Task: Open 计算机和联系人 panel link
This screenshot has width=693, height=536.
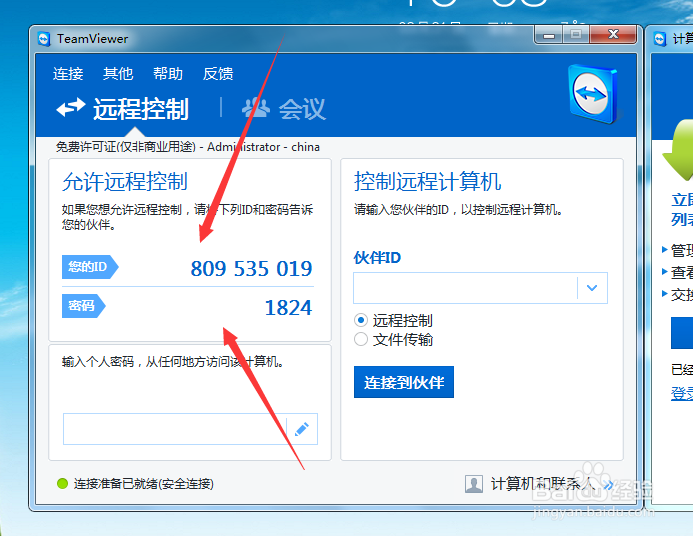Action: [x=542, y=484]
